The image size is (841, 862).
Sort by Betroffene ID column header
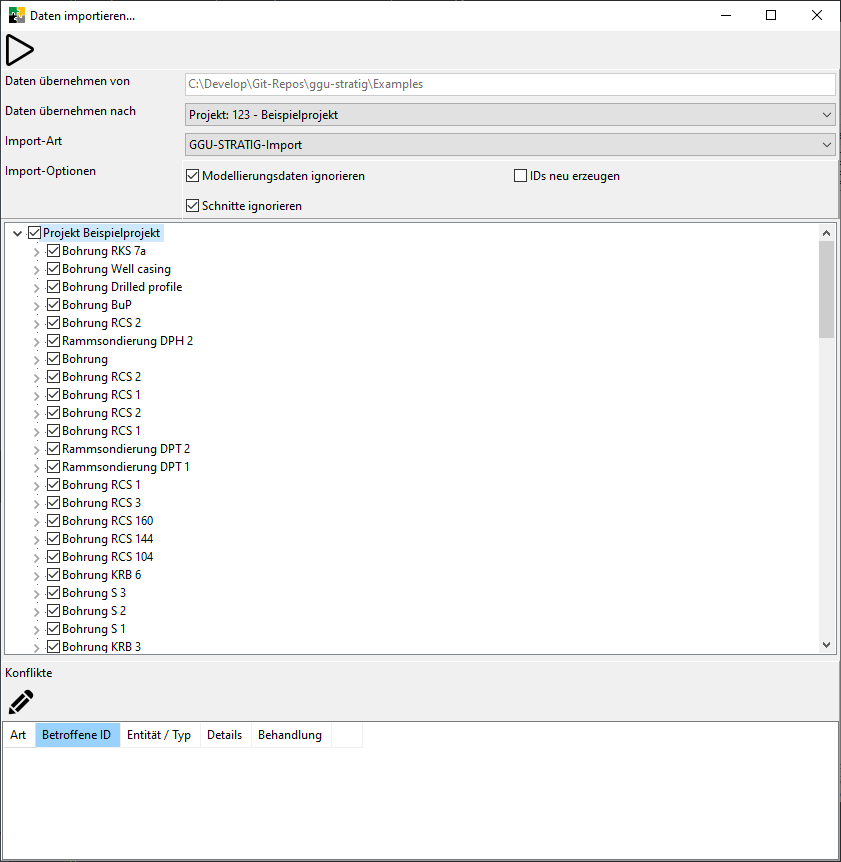(x=77, y=735)
